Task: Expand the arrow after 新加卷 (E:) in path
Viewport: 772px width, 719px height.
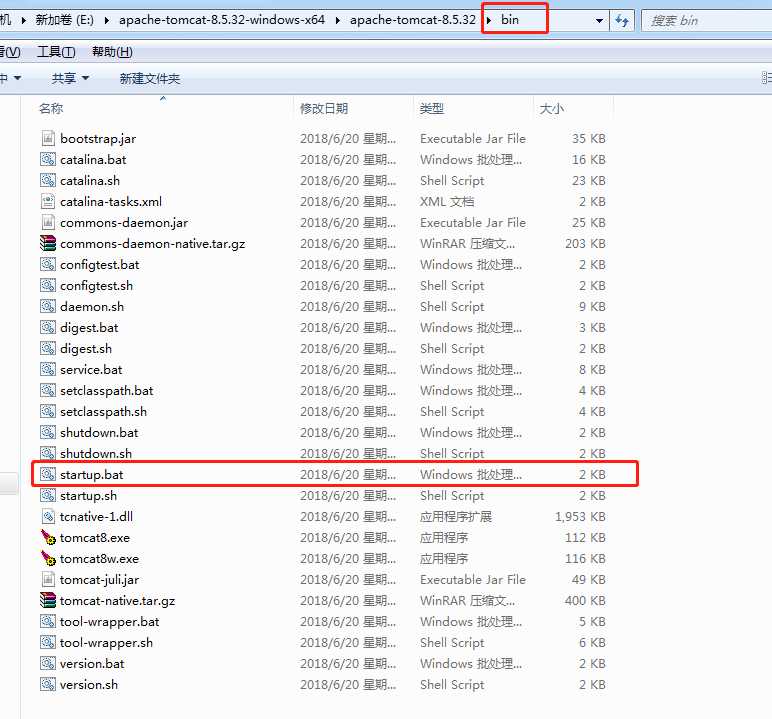Action: coord(107,21)
